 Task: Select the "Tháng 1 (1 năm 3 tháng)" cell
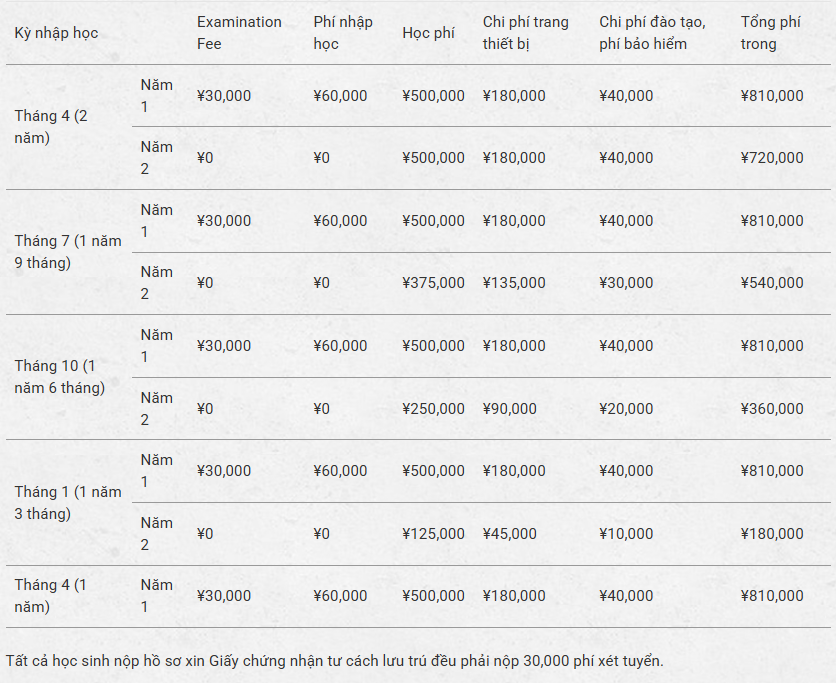(x=67, y=503)
